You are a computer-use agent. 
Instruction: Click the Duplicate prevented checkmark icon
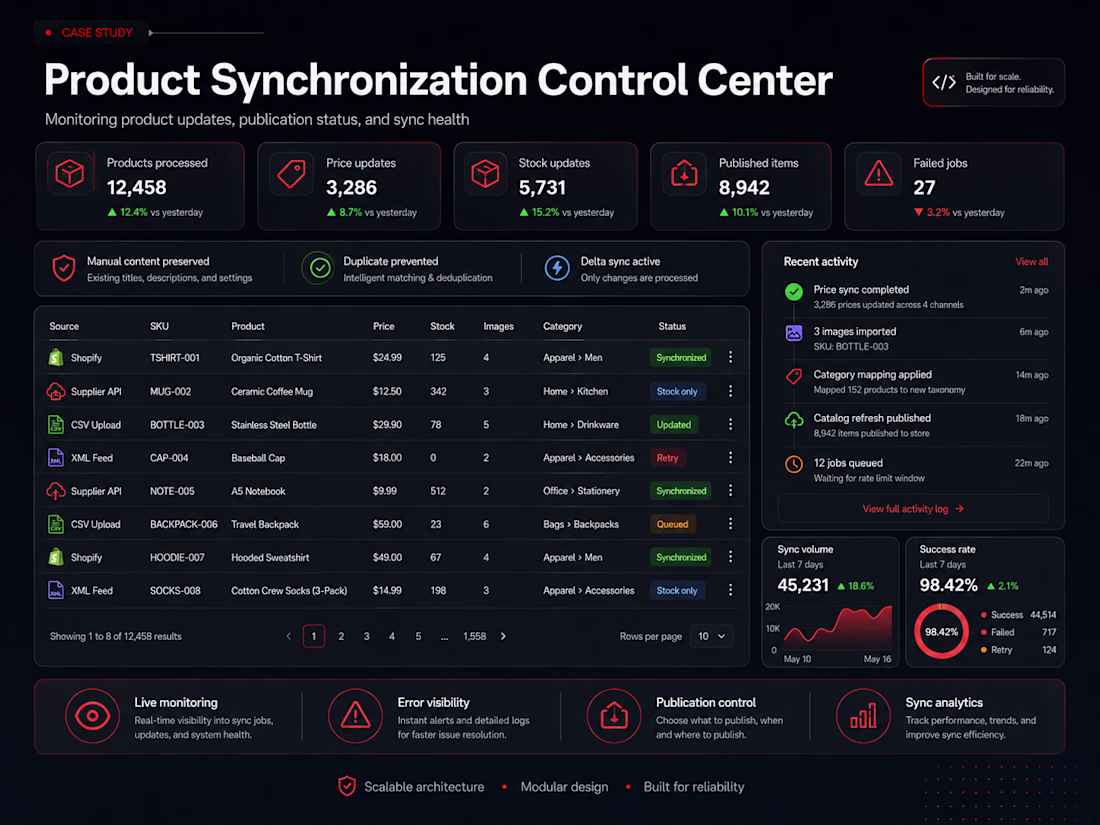click(x=320, y=268)
